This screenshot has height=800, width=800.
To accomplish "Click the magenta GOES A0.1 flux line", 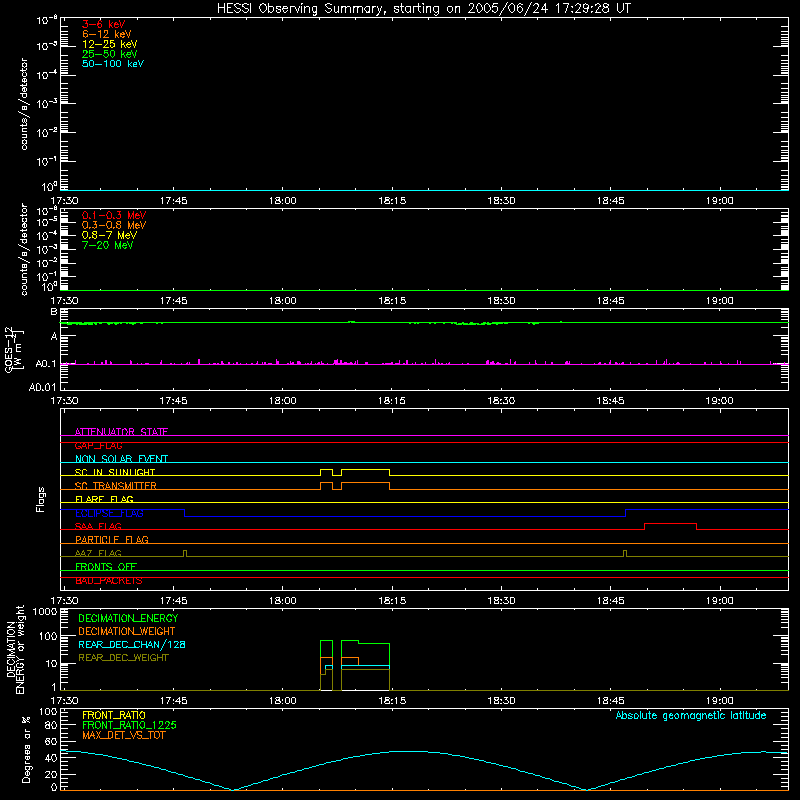I will (x=424, y=363).
